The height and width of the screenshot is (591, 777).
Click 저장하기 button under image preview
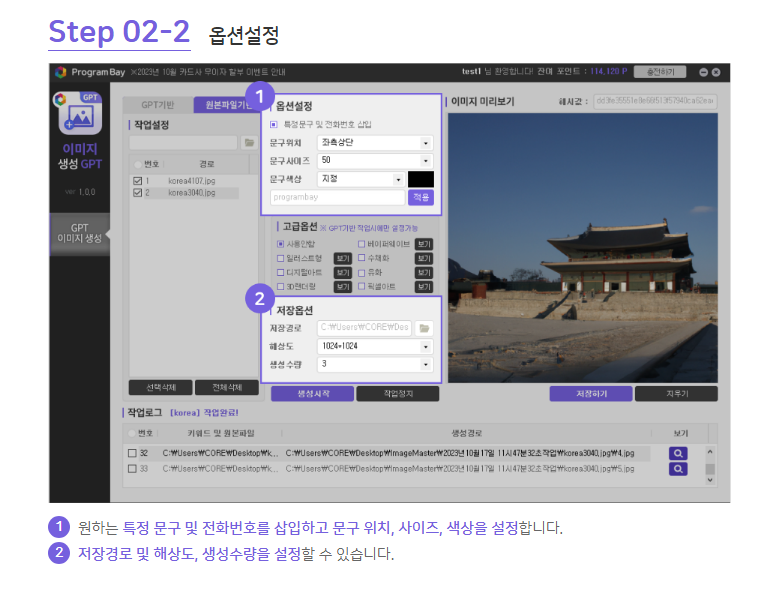589,394
